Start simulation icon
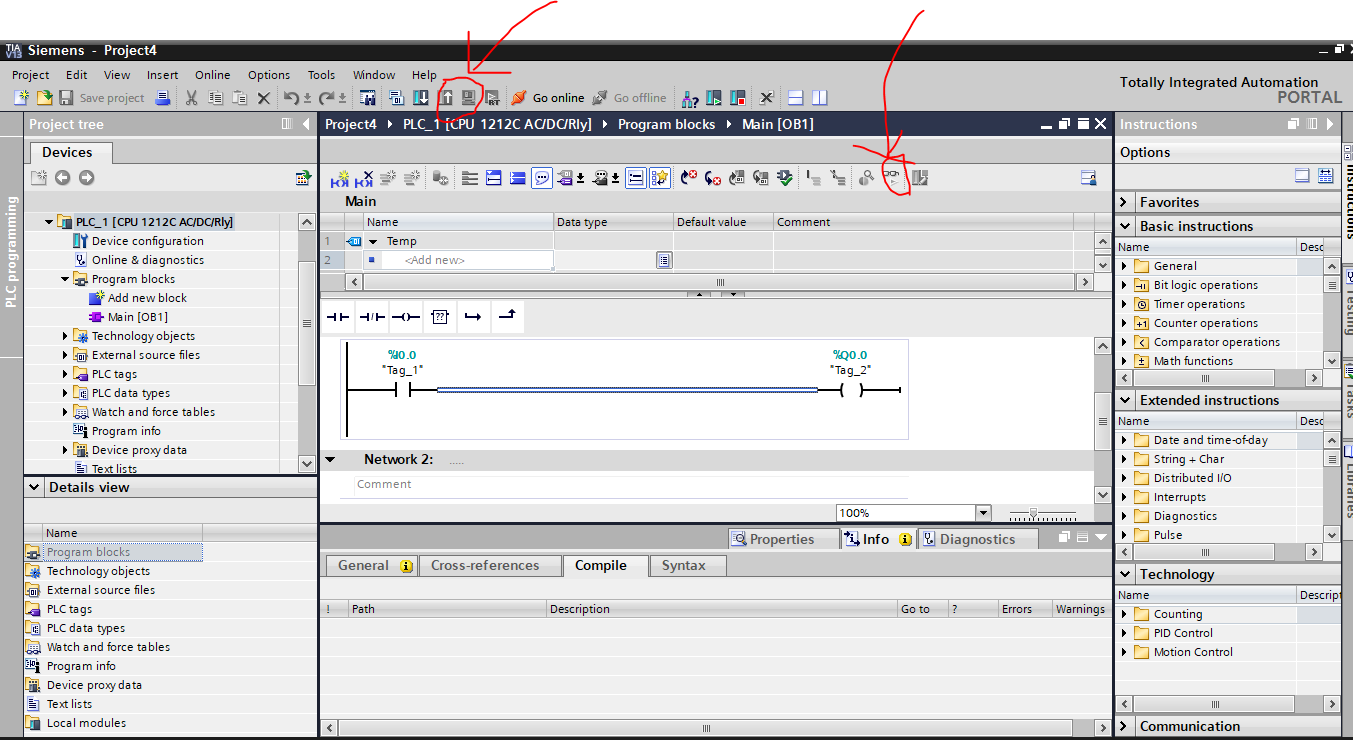This screenshot has height=740, width=1353. point(468,98)
